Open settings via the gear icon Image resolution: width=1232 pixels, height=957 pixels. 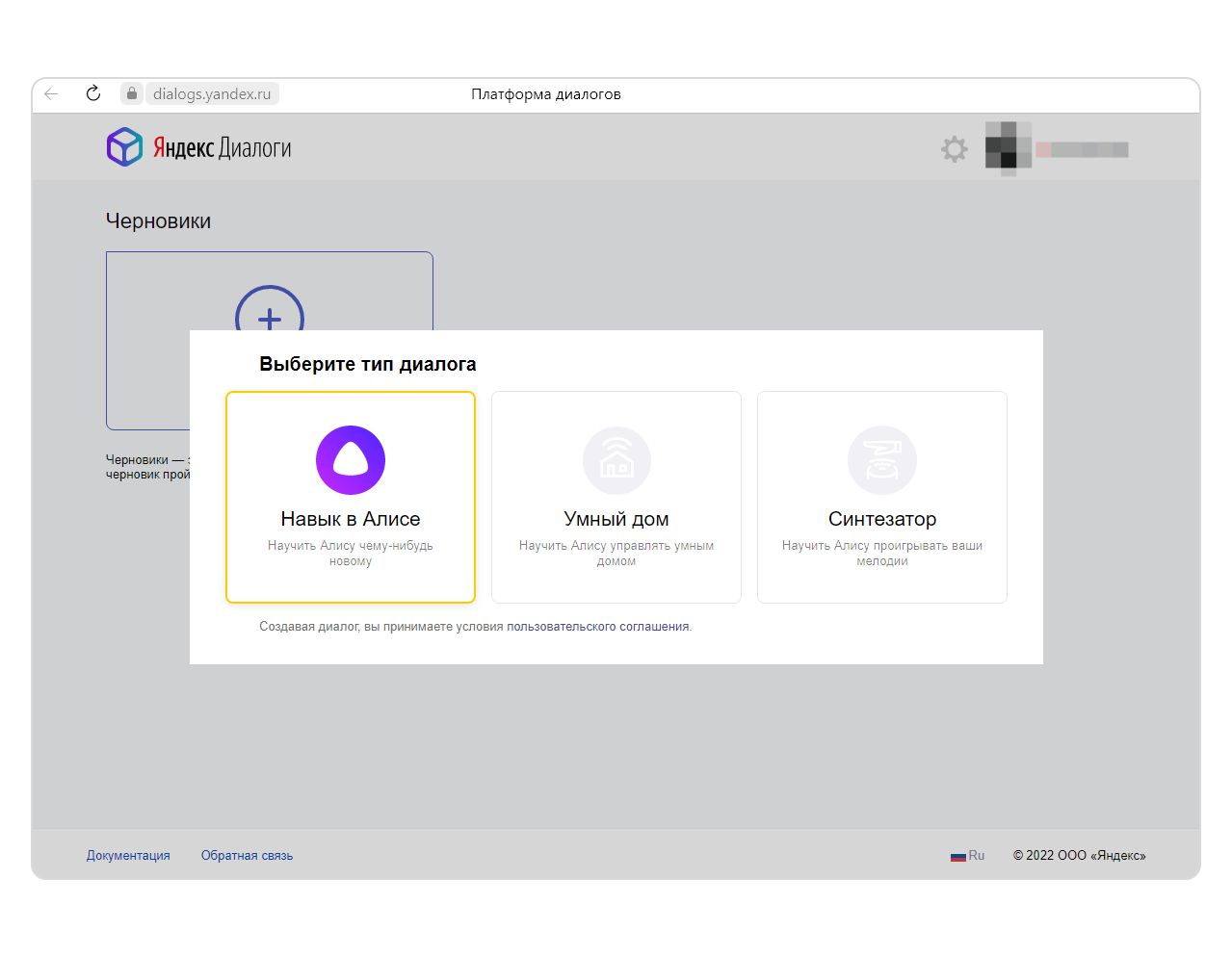click(955, 149)
